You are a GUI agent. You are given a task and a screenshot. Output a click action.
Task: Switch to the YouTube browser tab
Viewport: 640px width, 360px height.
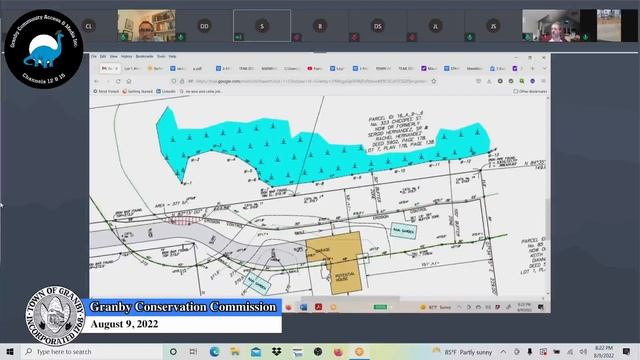pos(315,68)
